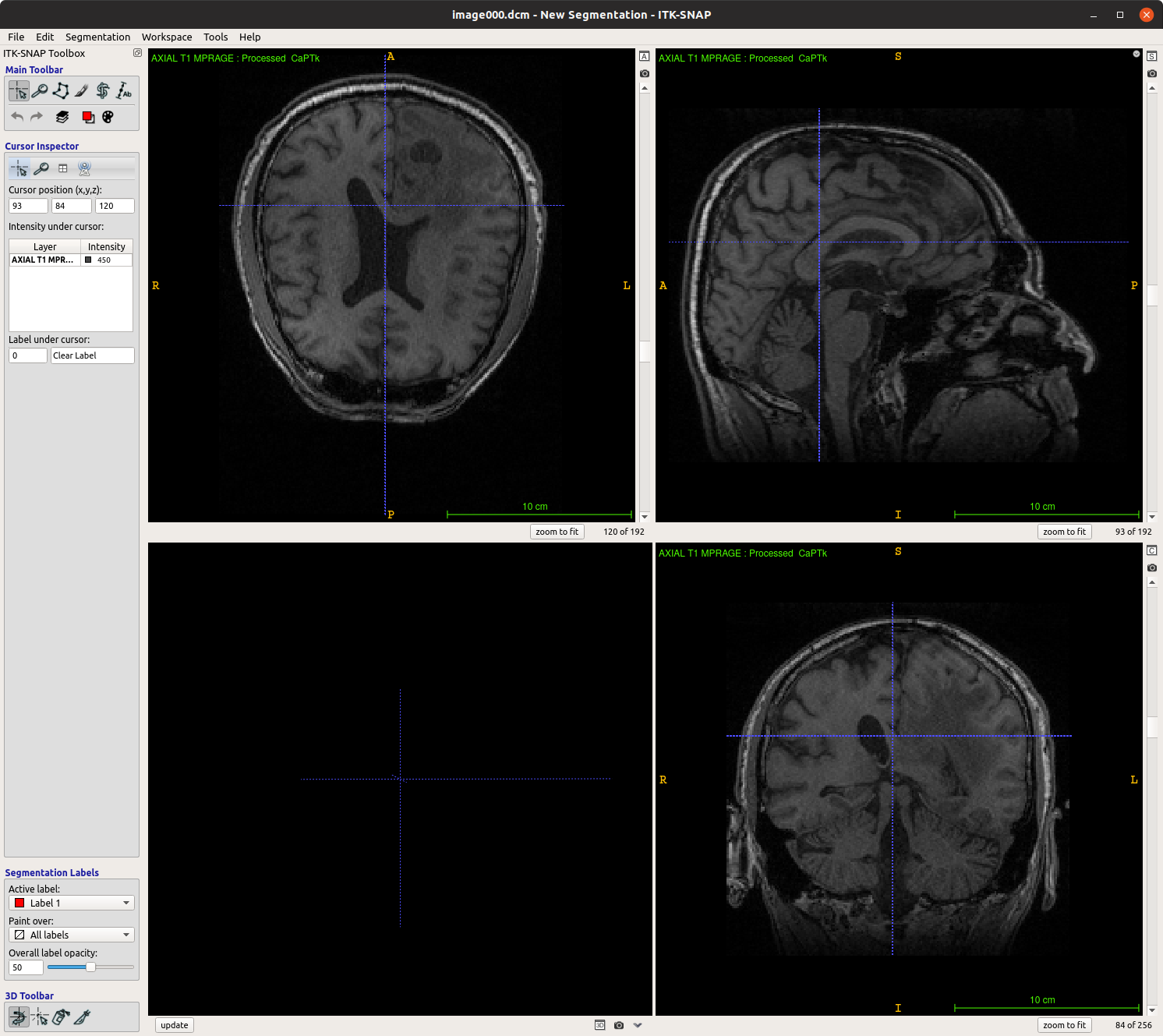Toggle axial view layout with the A icon
This screenshot has width=1163, height=1036.
click(x=645, y=56)
